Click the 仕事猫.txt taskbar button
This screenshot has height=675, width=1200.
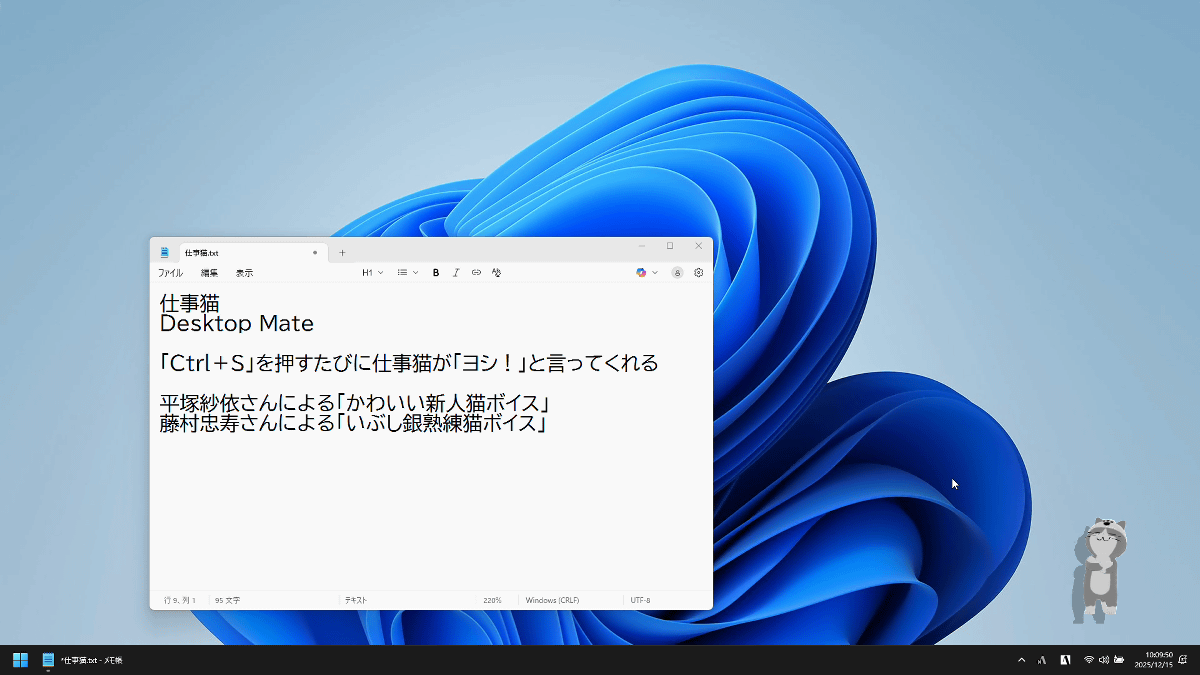pos(82,660)
